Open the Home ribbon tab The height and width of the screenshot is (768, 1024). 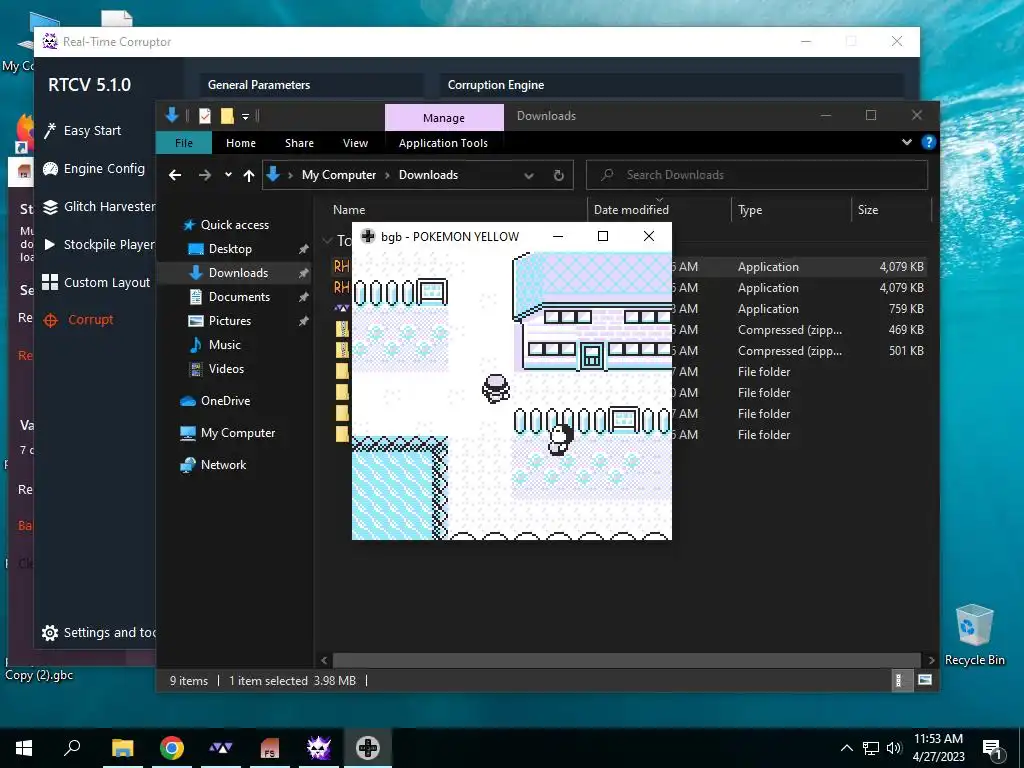tap(241, 143)
